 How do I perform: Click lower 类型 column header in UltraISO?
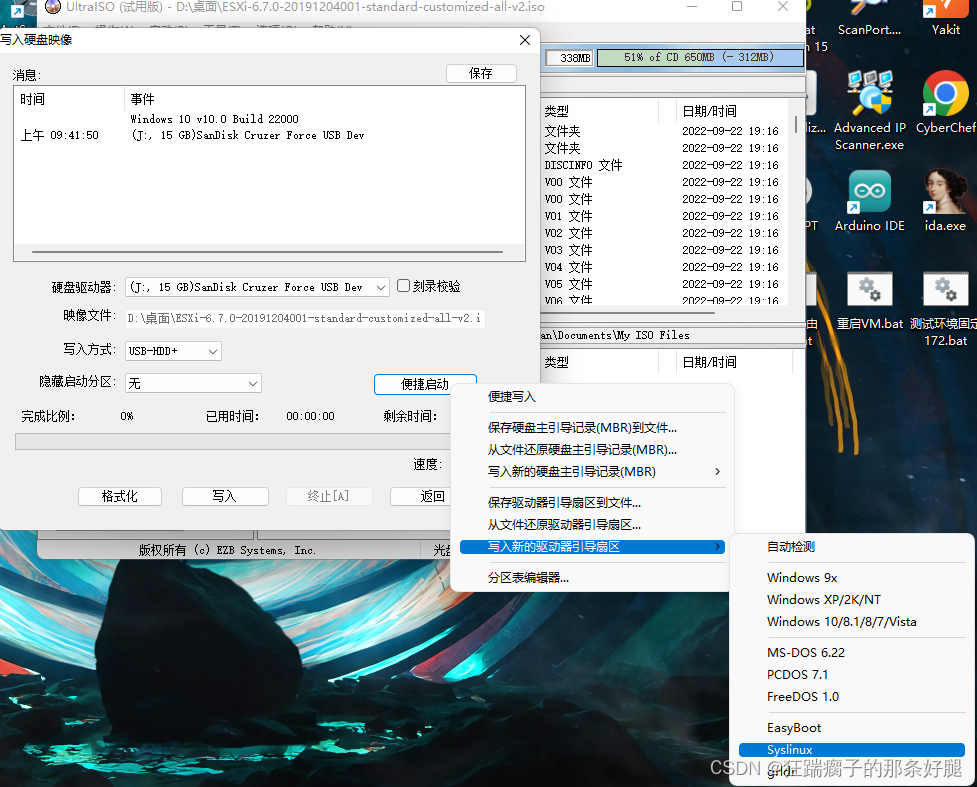(599, 362)
